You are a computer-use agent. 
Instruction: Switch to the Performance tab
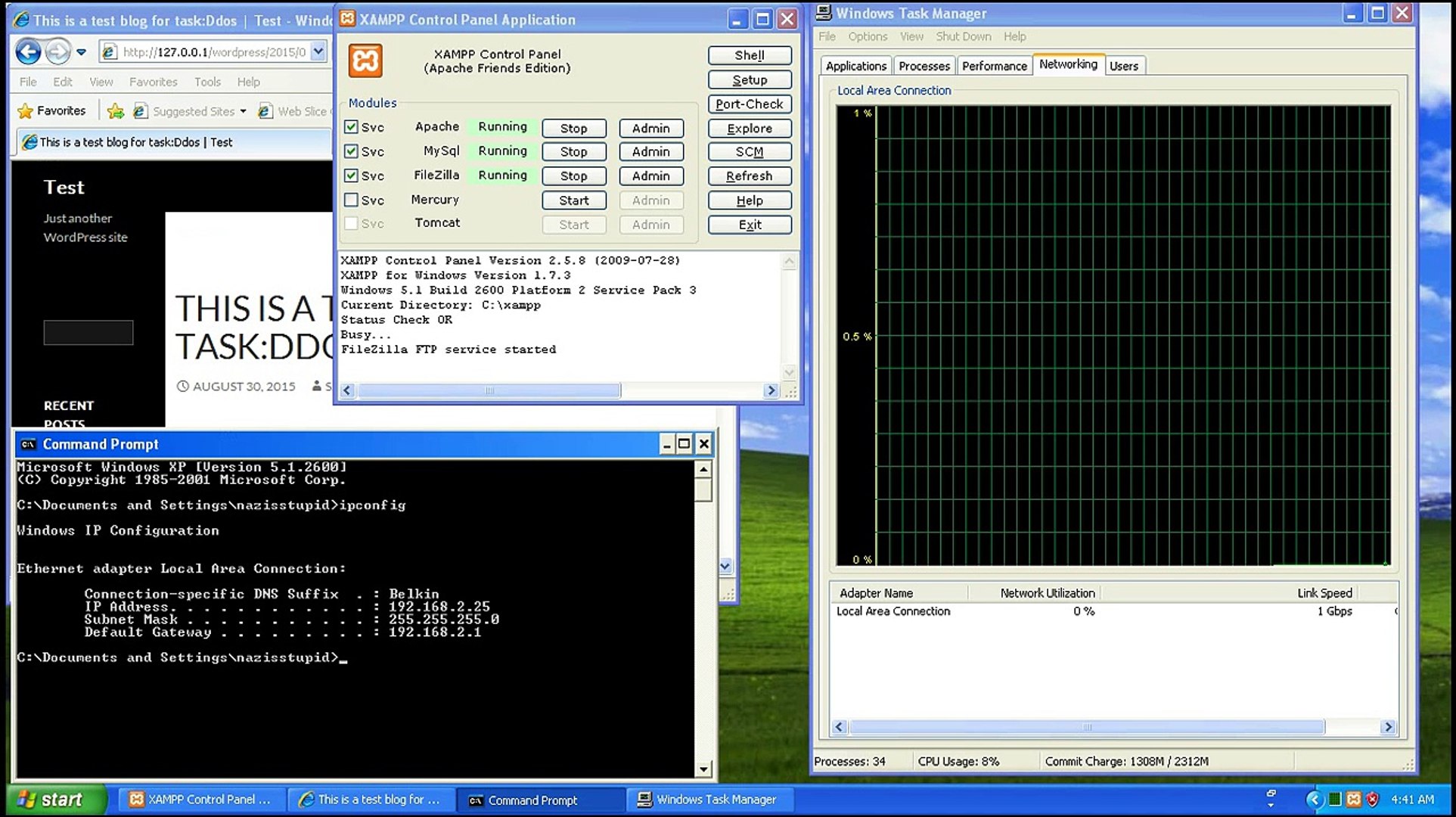(994, 66)
